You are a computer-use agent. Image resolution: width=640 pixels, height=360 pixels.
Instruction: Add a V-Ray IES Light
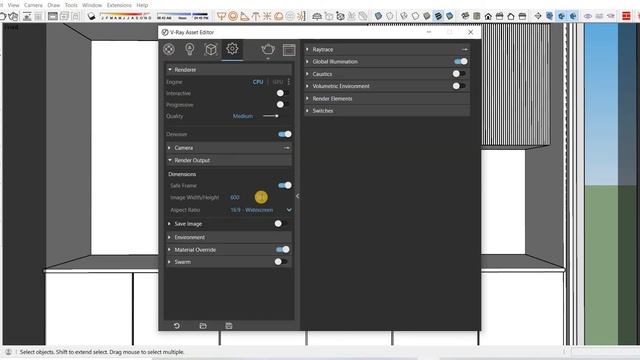(256, 16)
